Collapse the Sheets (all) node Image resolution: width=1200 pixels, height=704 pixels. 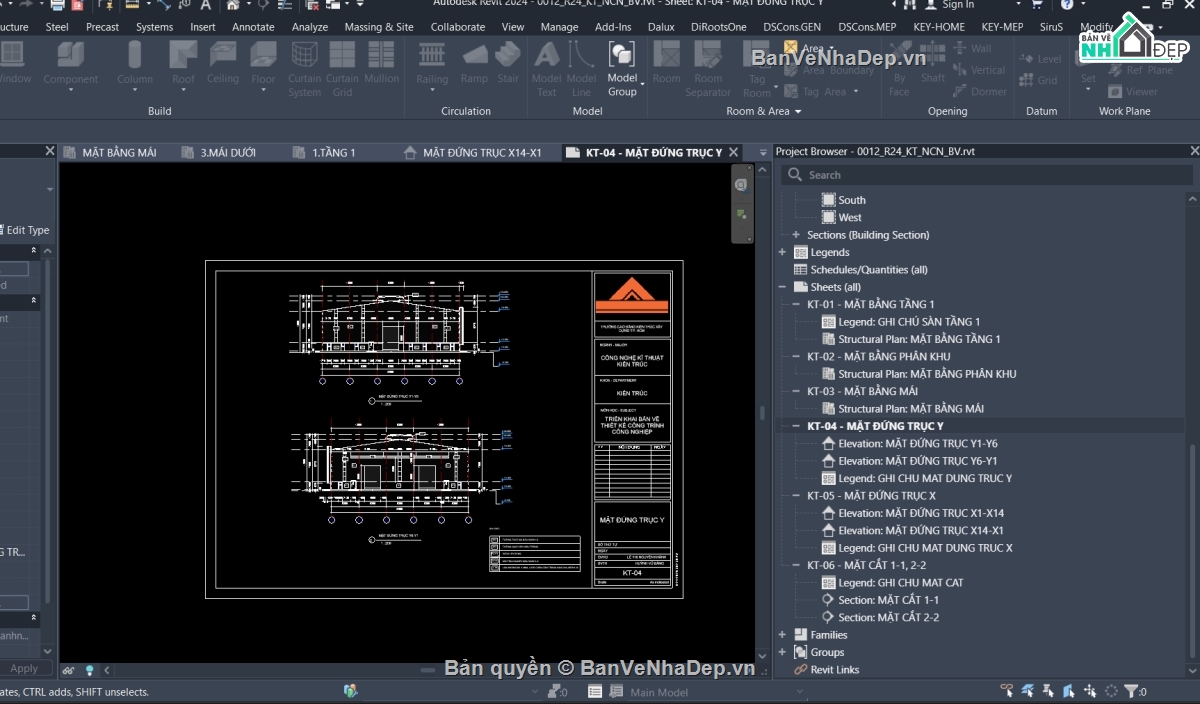pyautogui.click(x=782, y=287)
